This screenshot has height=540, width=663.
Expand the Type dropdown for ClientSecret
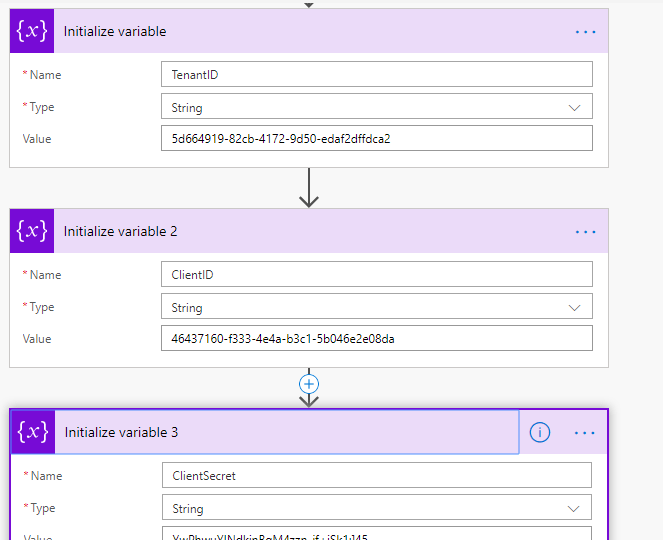(x=377, y=507)
